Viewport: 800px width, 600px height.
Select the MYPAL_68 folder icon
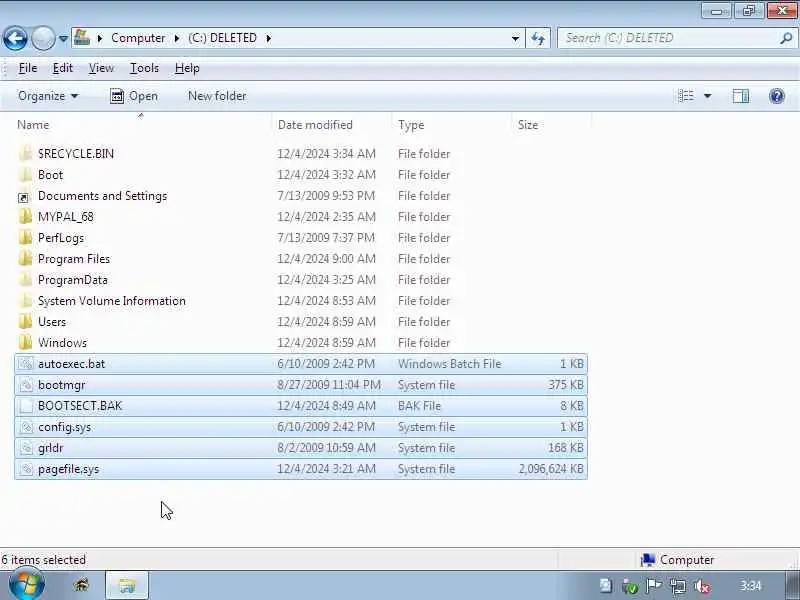click(x=25, y=217)
